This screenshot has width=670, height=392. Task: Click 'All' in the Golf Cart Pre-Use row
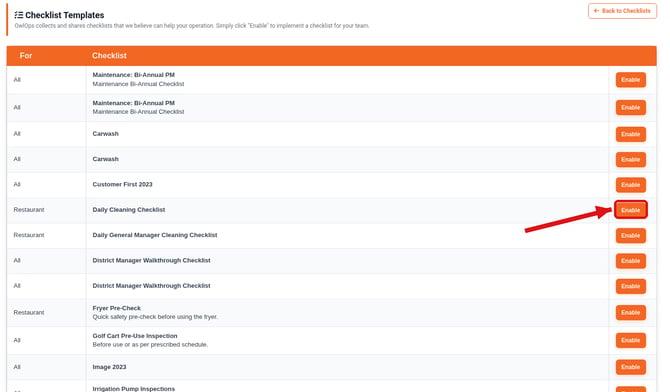(17, 340)
